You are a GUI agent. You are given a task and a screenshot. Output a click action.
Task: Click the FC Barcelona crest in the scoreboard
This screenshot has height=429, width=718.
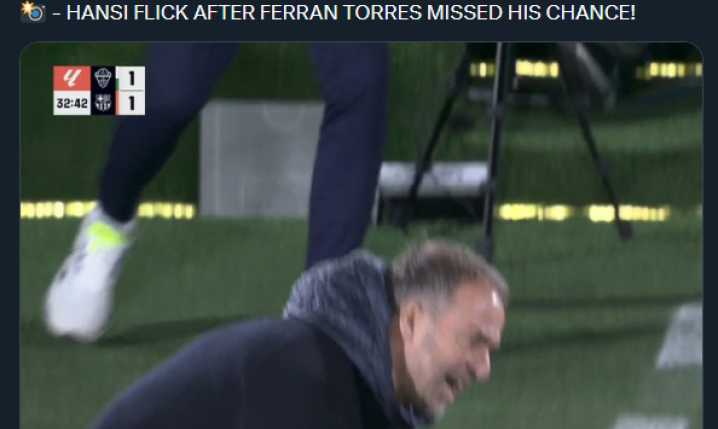[103, 103]
